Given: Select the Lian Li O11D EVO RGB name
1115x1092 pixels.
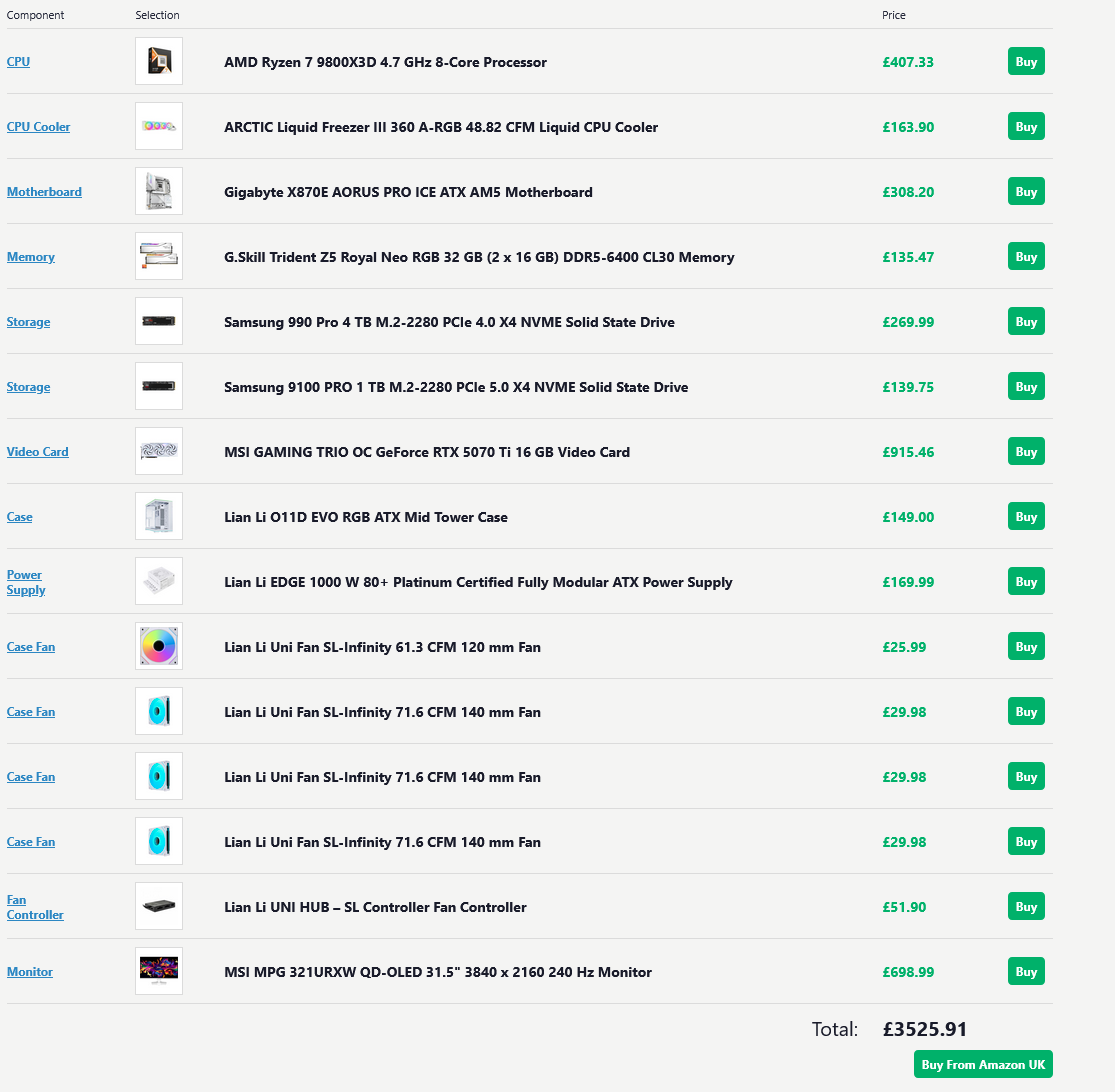Looking at the screenshot, I should coord(366,518).
